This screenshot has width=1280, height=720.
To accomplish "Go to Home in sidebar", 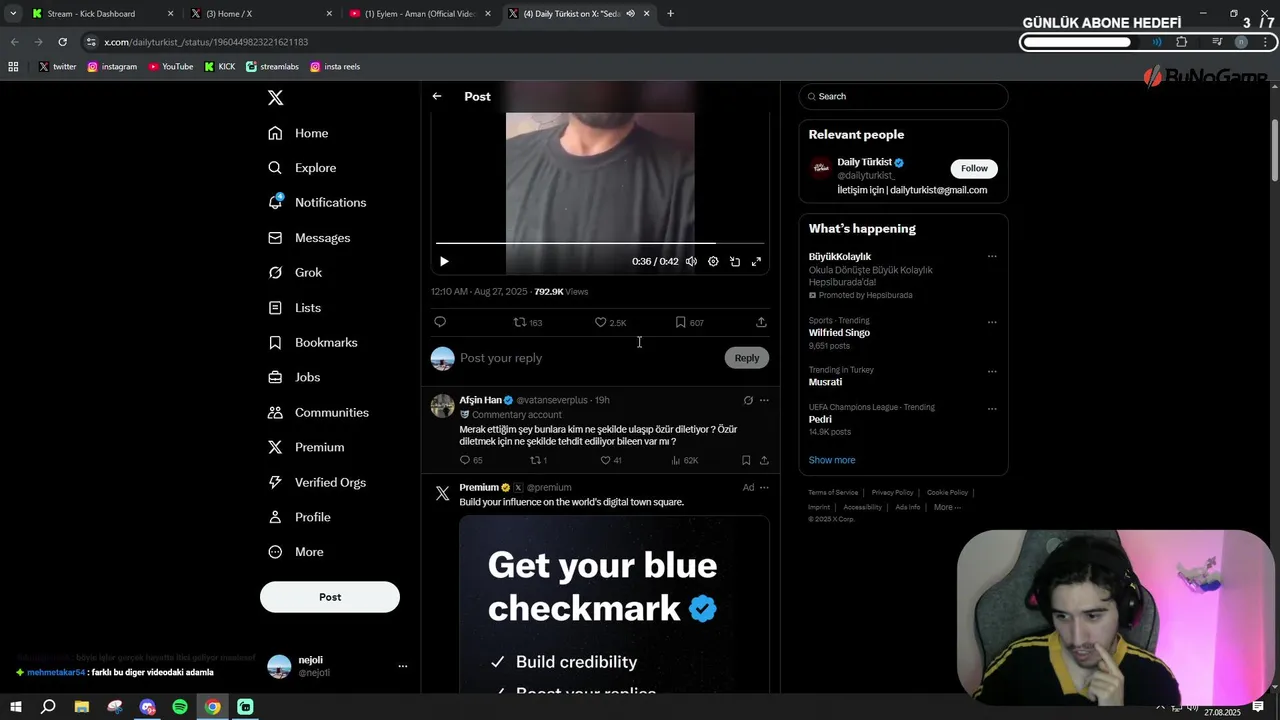I will pos(299,133).
